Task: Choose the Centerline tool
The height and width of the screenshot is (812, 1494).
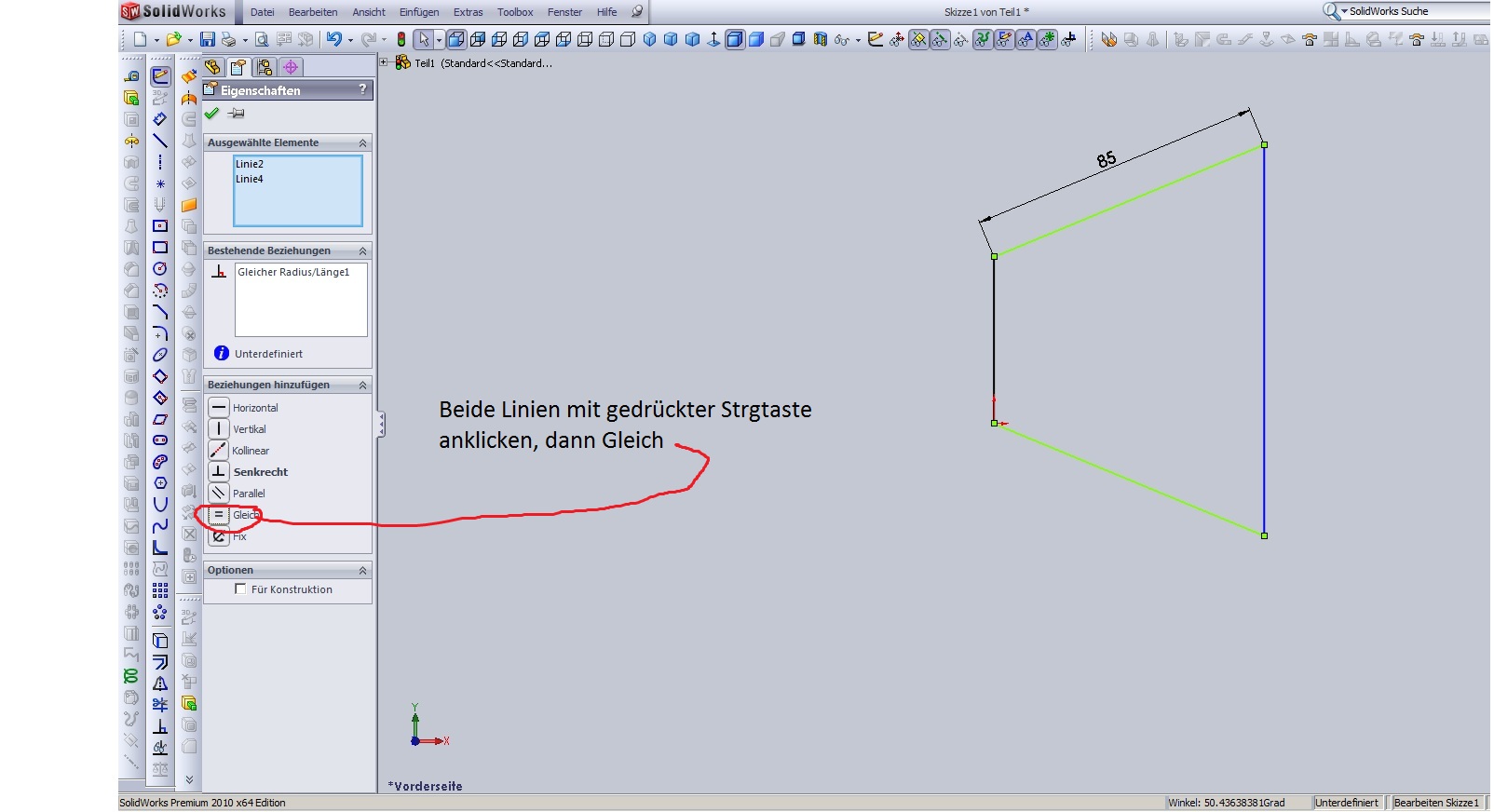Action: 160,162
